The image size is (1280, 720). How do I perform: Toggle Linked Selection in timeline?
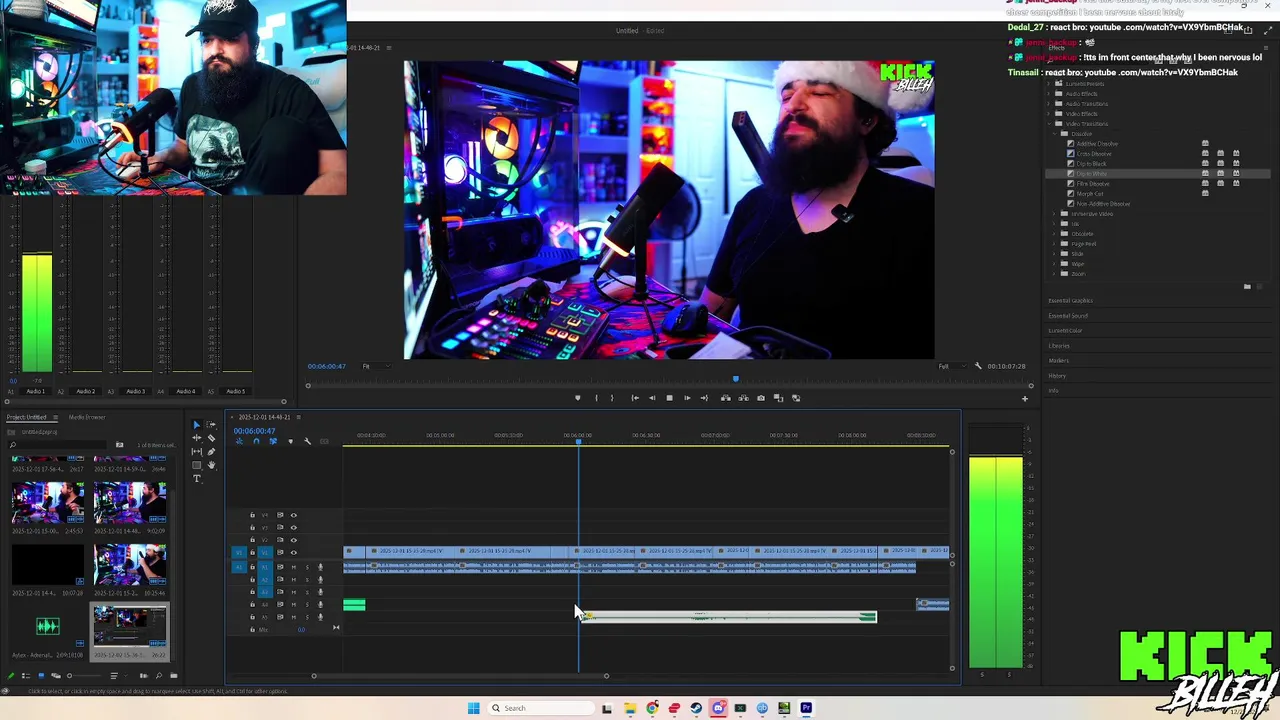[273, 441]
